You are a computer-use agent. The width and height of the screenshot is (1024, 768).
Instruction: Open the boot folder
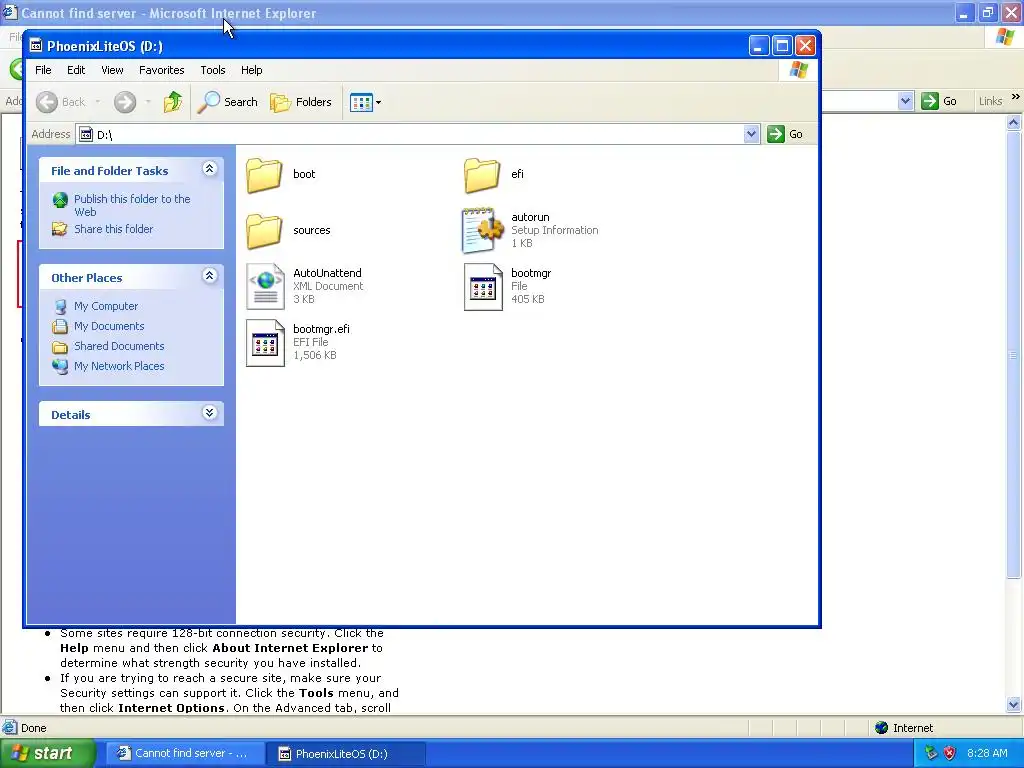click(264, 175)
